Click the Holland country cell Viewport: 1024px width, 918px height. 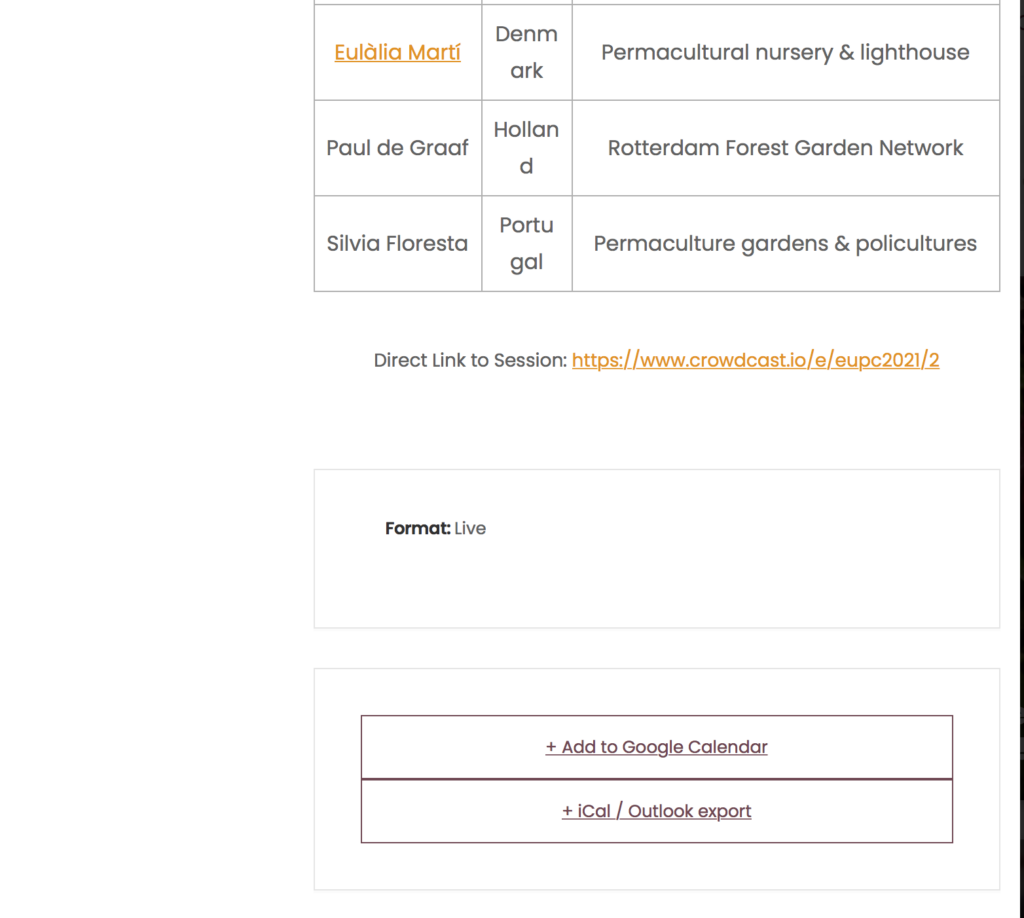[527, 148]
